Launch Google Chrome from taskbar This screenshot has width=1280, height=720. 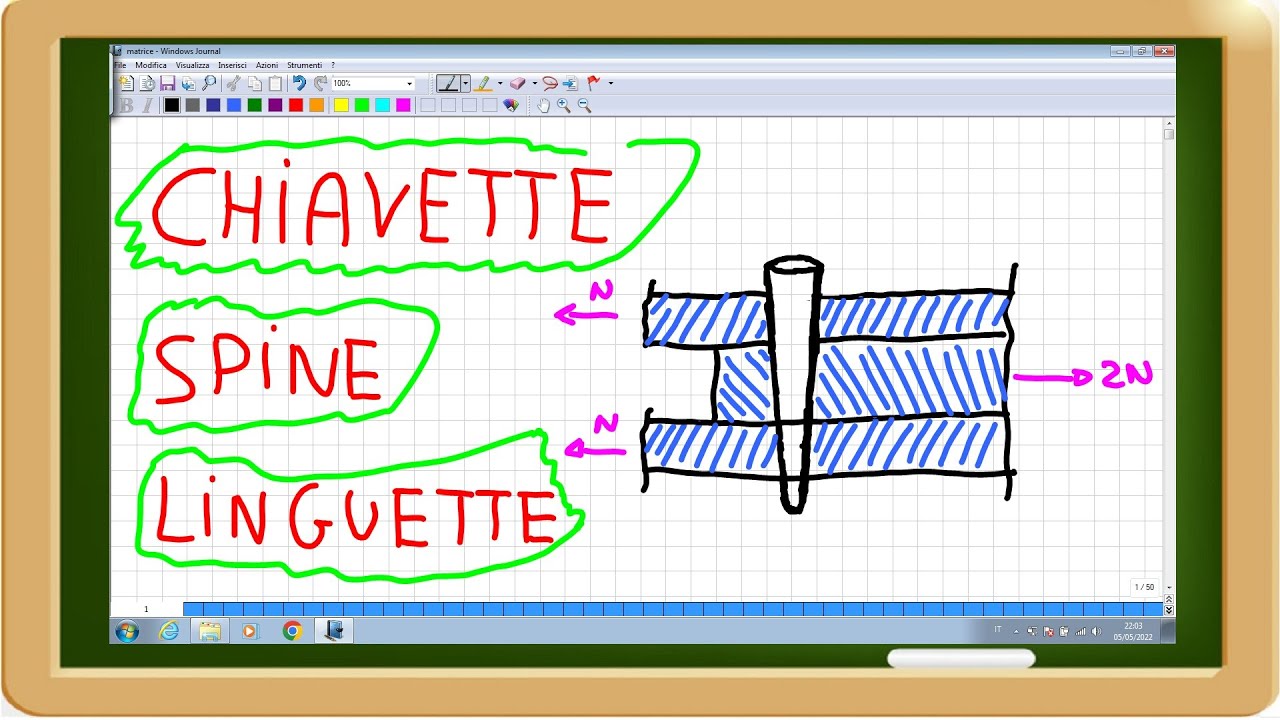292,631
